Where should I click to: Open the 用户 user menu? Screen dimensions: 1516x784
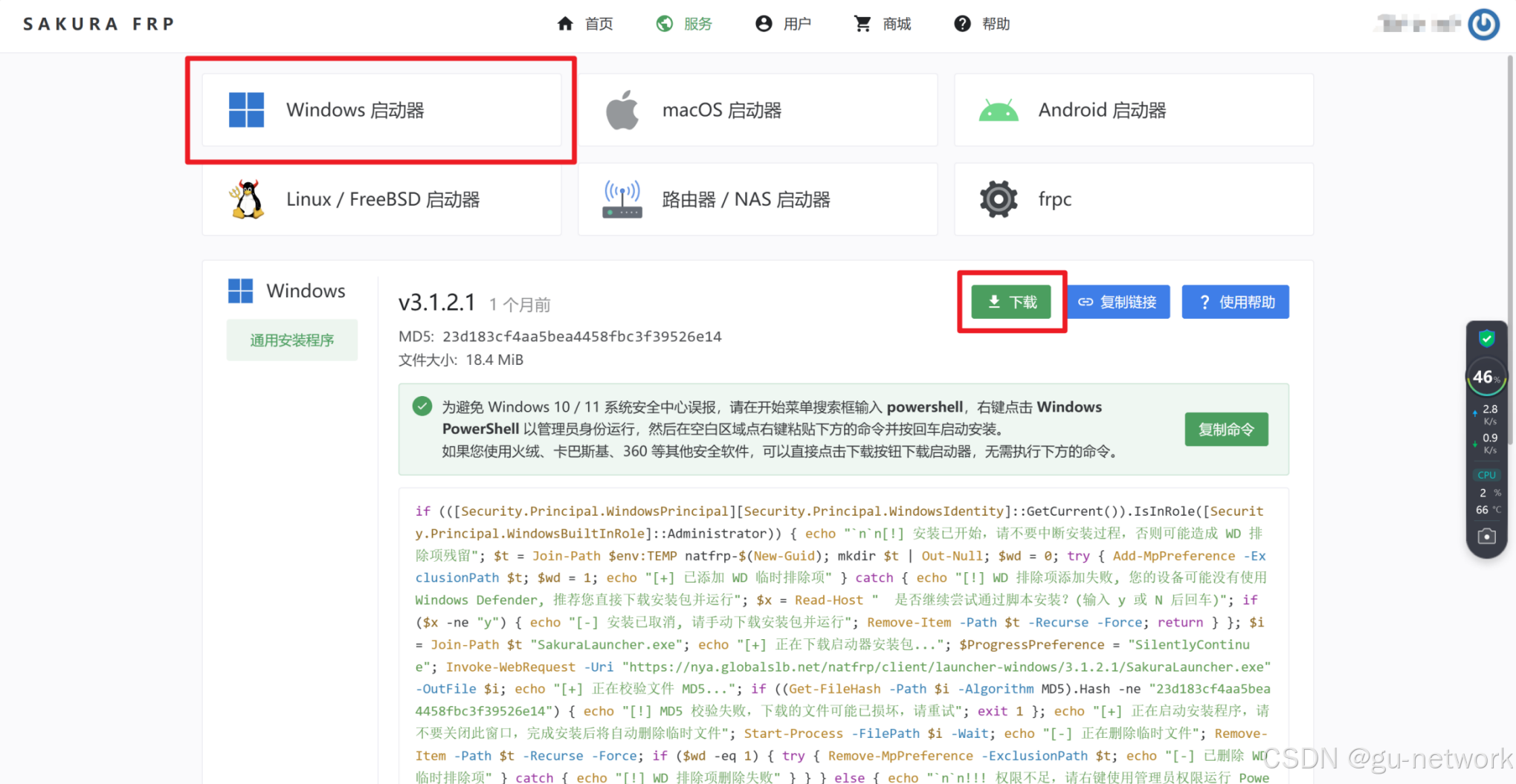point(784,24)
